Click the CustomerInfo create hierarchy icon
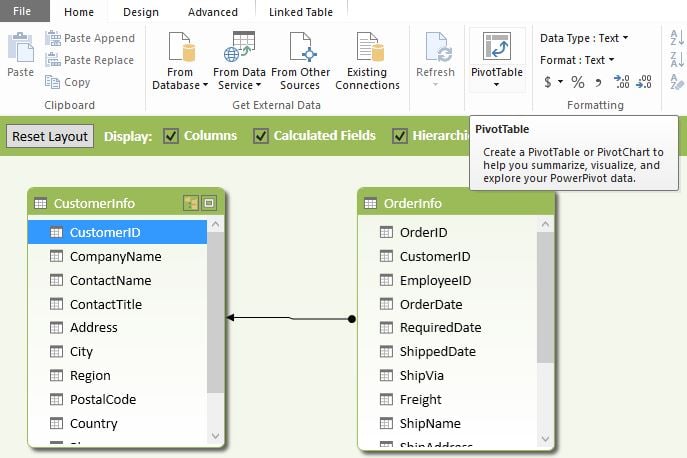Screen dimensions: 687x458 click(x=191, y=203)
